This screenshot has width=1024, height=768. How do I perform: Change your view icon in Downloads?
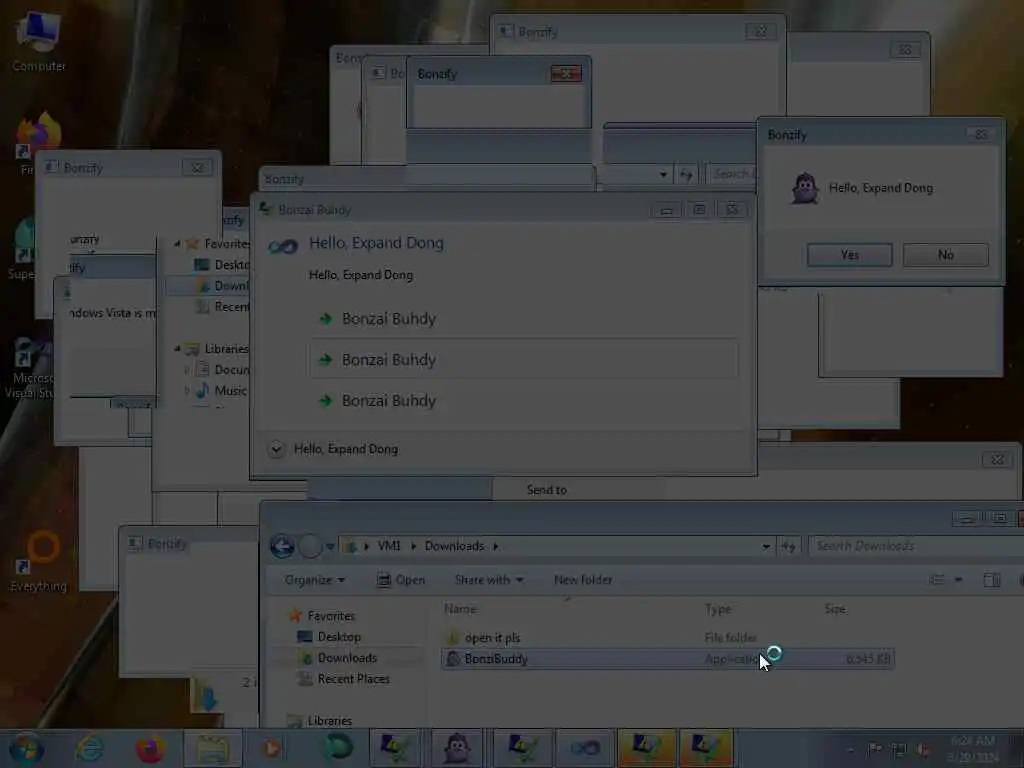936,580
